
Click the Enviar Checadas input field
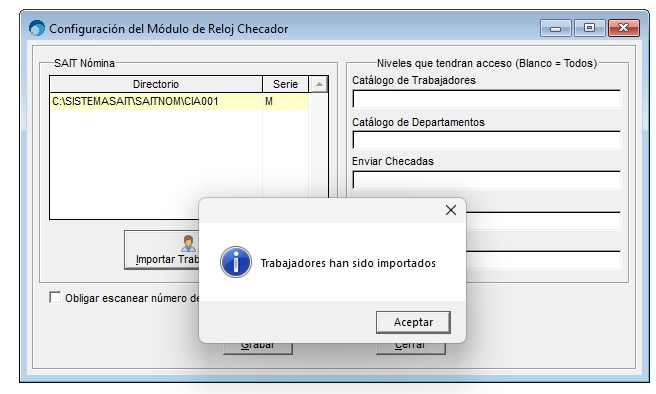pos(487,180)
